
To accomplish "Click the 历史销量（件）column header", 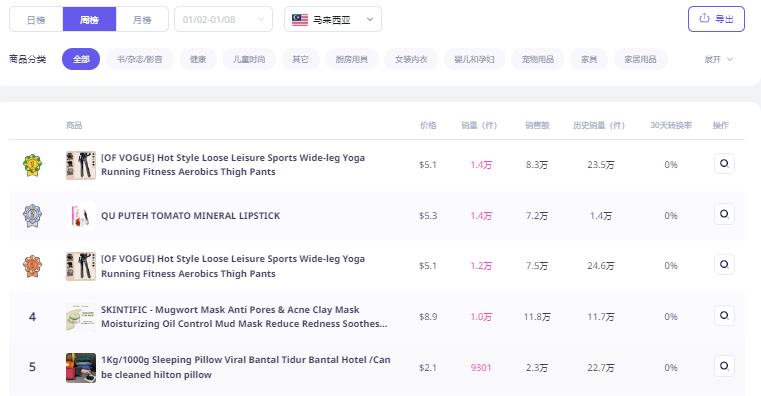I will coord(599,125).
